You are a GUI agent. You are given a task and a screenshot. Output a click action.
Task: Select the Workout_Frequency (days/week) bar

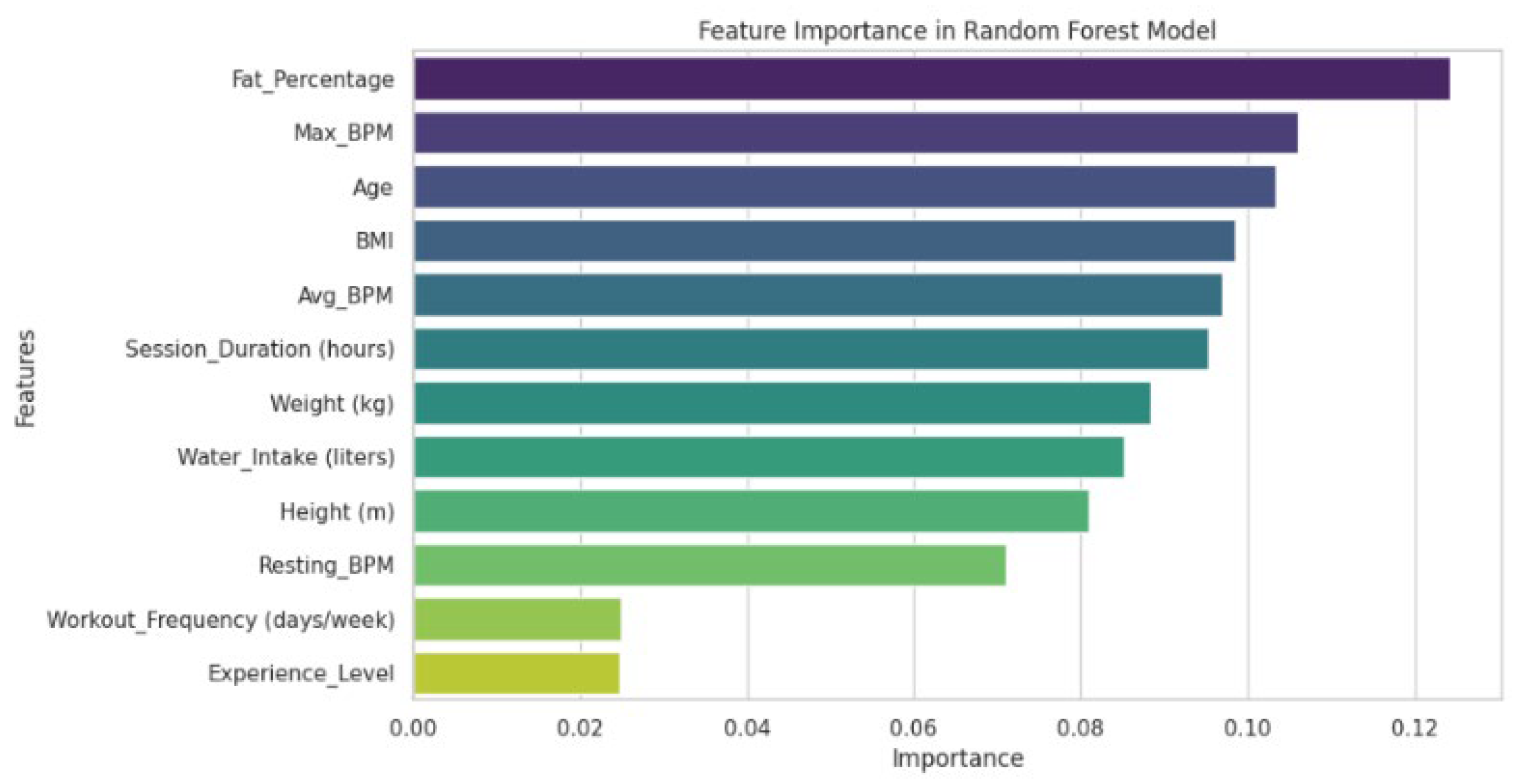click(x=517, y=619)
